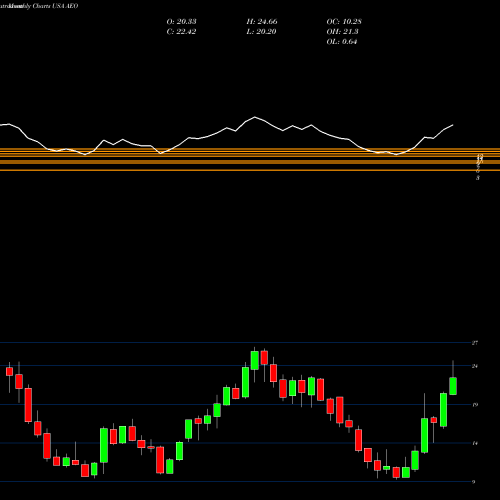The height and width of the screenshot is (500, 500).
Task: Click the close price value C: 22.42
Action: 181,32
